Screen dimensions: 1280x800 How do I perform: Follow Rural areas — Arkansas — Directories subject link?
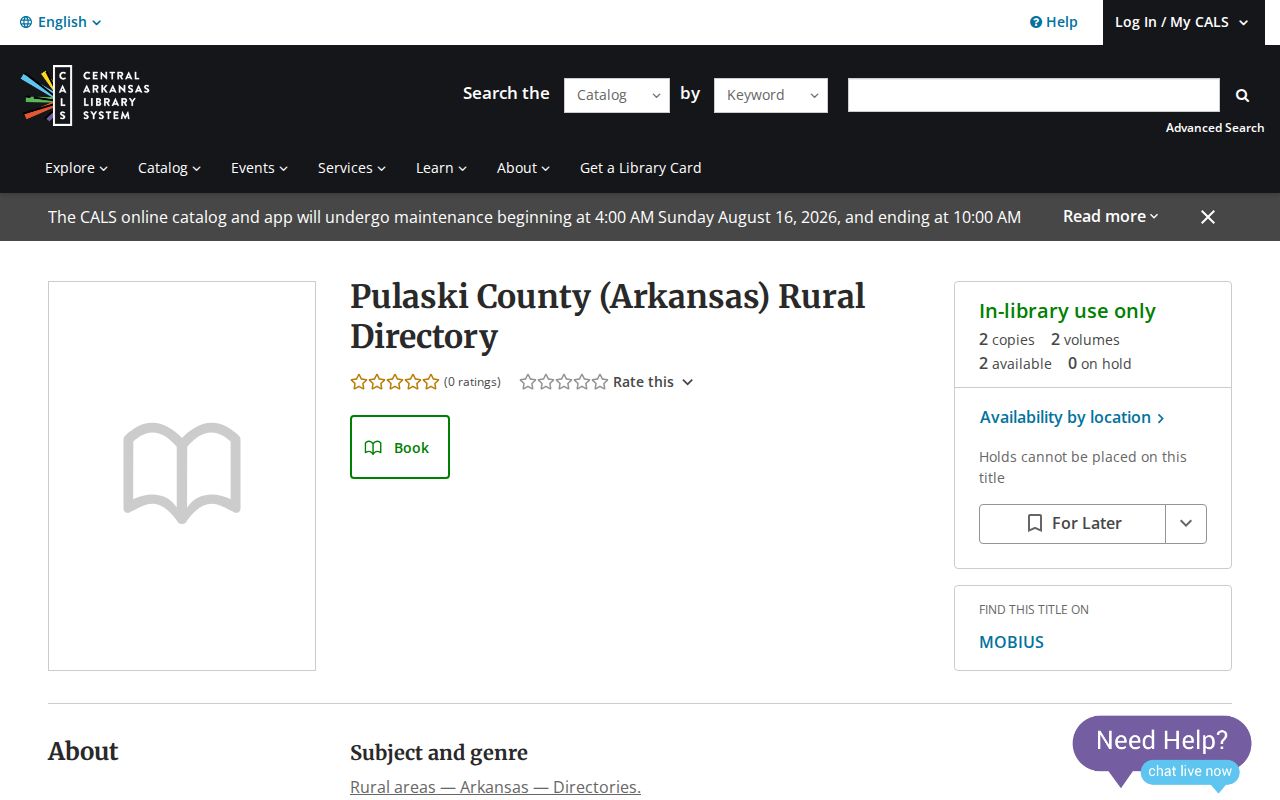pyautogui.click(x=496, y=787)
